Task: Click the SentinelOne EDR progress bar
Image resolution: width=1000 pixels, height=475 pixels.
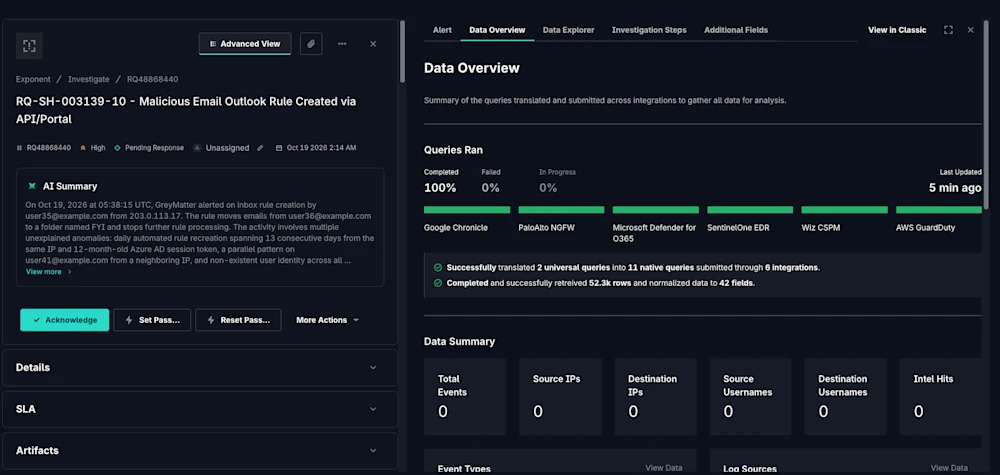Action: [750, 210]
